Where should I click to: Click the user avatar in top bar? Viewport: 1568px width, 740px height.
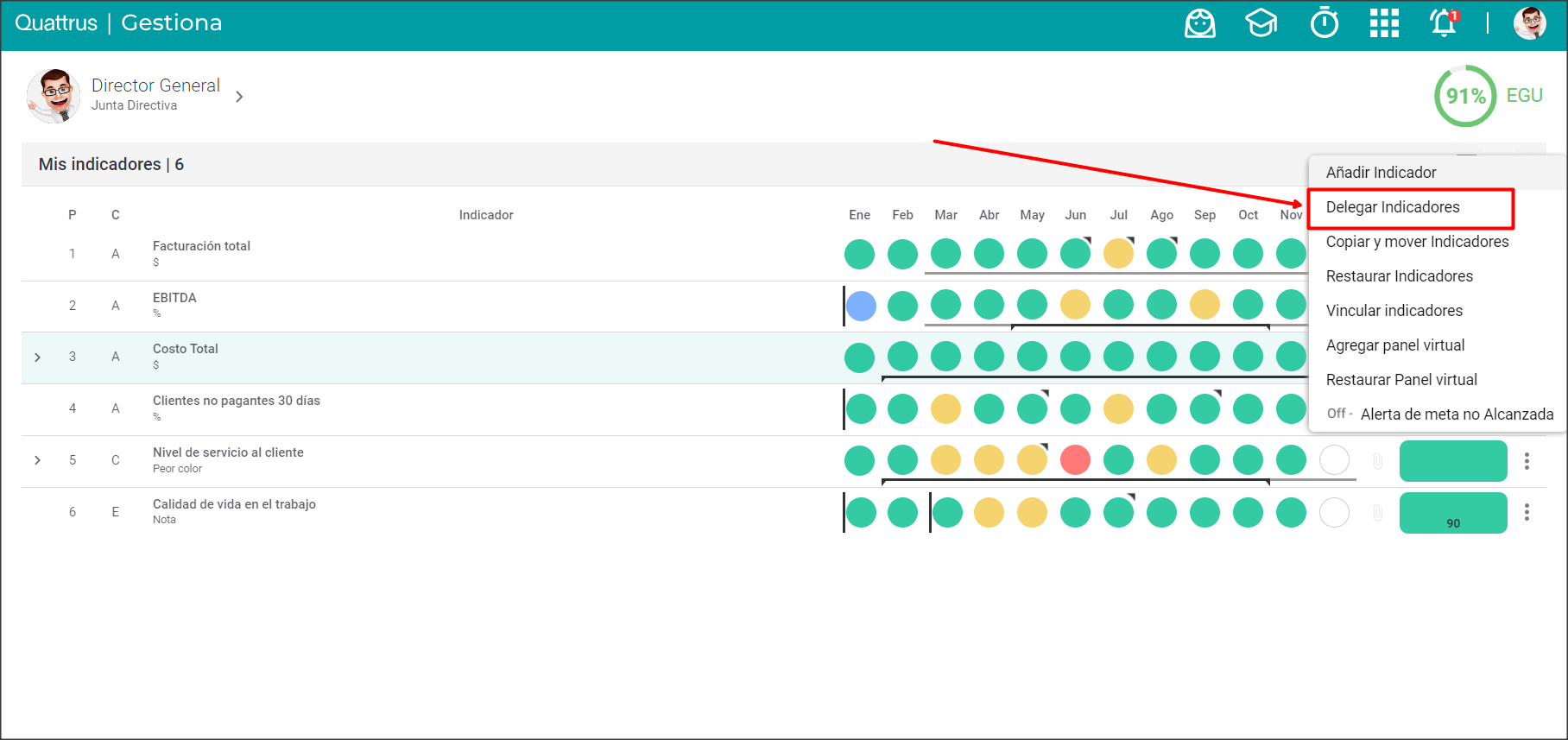(1529, 23)
